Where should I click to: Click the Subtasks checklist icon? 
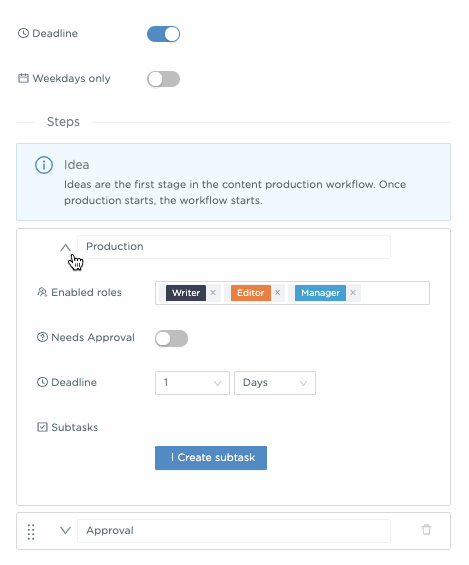(x=42, y=427)
